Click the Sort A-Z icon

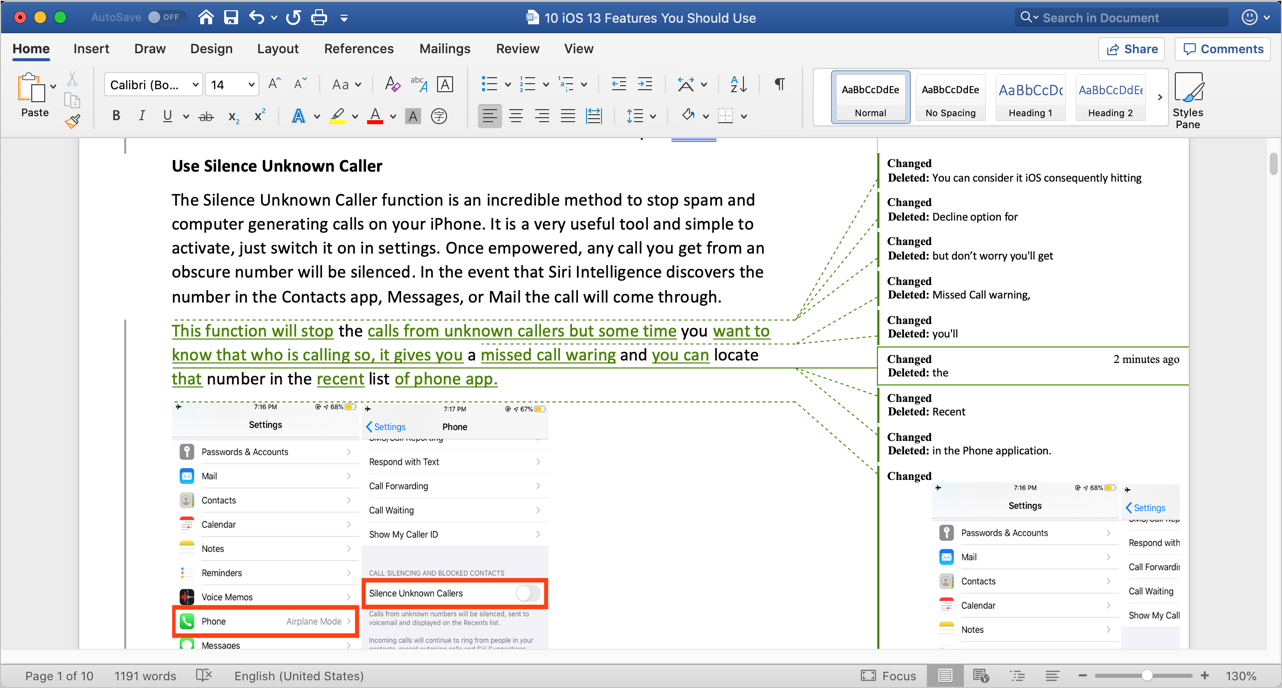738,85
